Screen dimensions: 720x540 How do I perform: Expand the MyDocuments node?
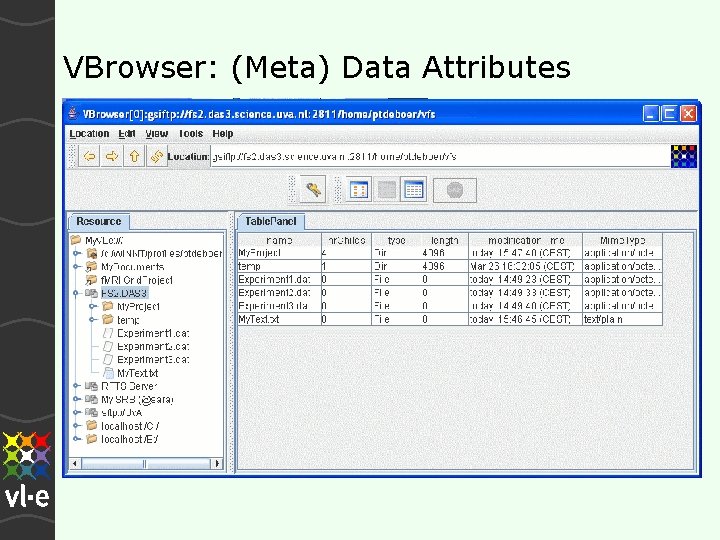(x=77, y=266)
